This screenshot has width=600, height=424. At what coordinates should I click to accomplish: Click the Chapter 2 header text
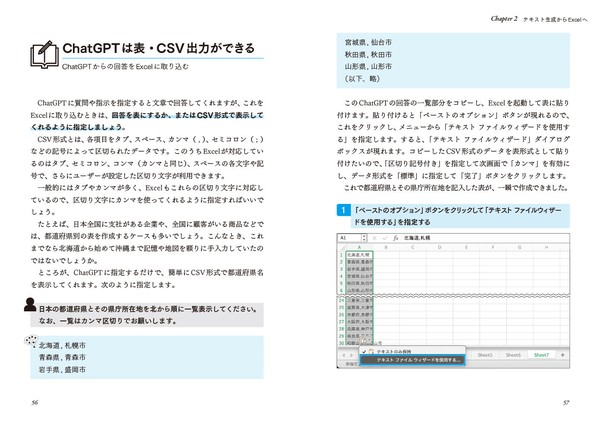[x=504, y=19]
